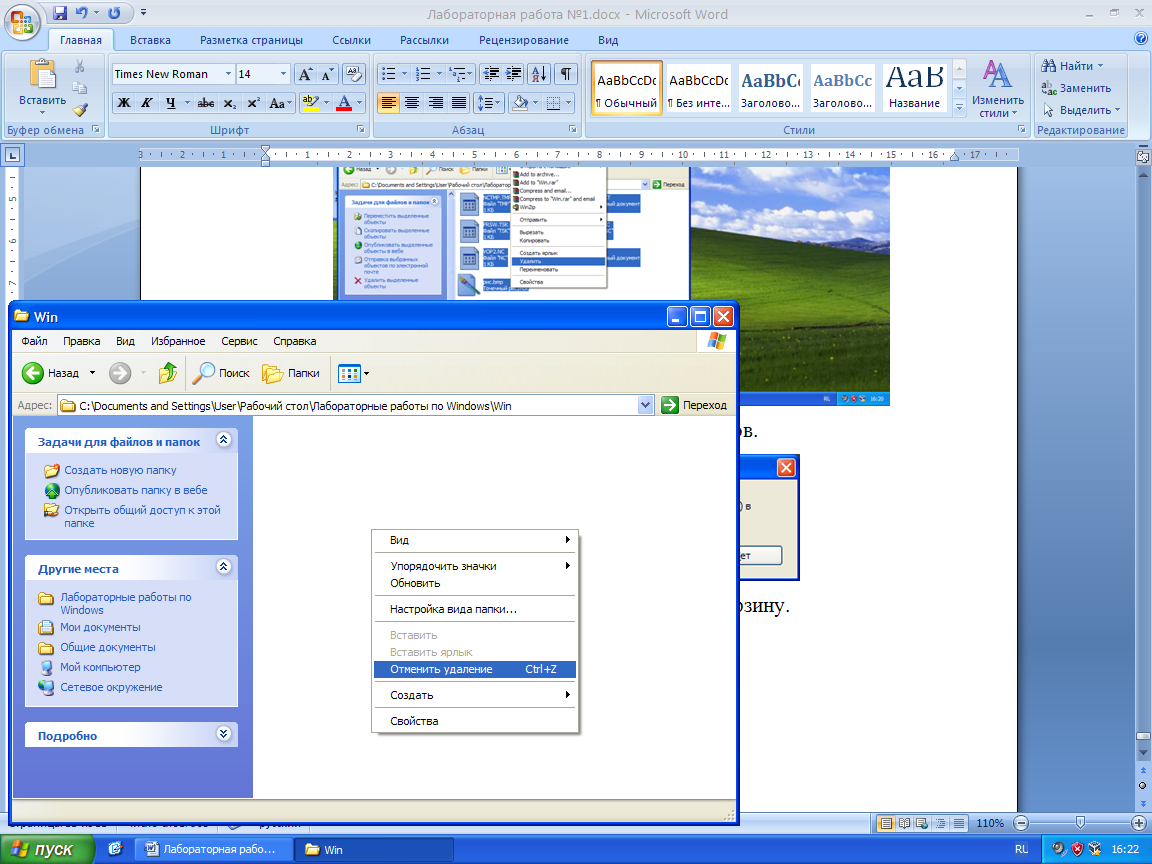The image size is (1152, 864).
Task: Collapse 'Задачи для файлов и папок' panel
Action: [x=224, y=439]
